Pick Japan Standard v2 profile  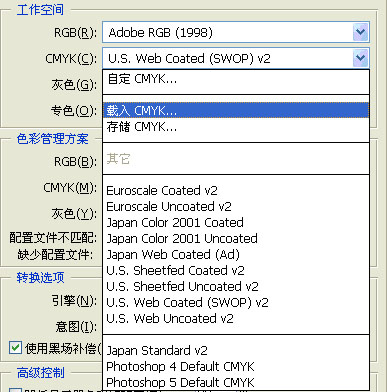click(x=236, y=350)
